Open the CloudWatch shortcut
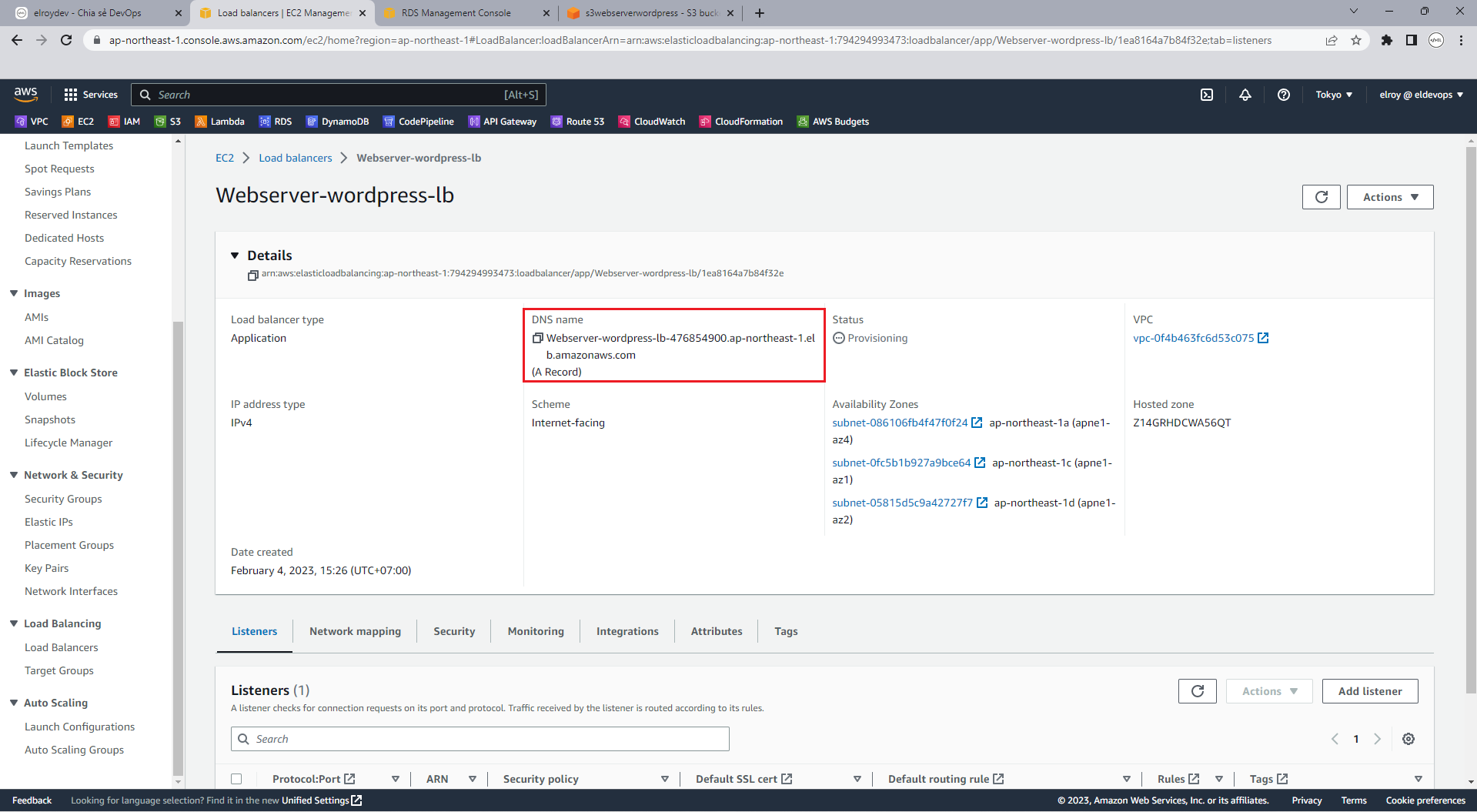The image size is (1477, 812). [x=652, y=122]
